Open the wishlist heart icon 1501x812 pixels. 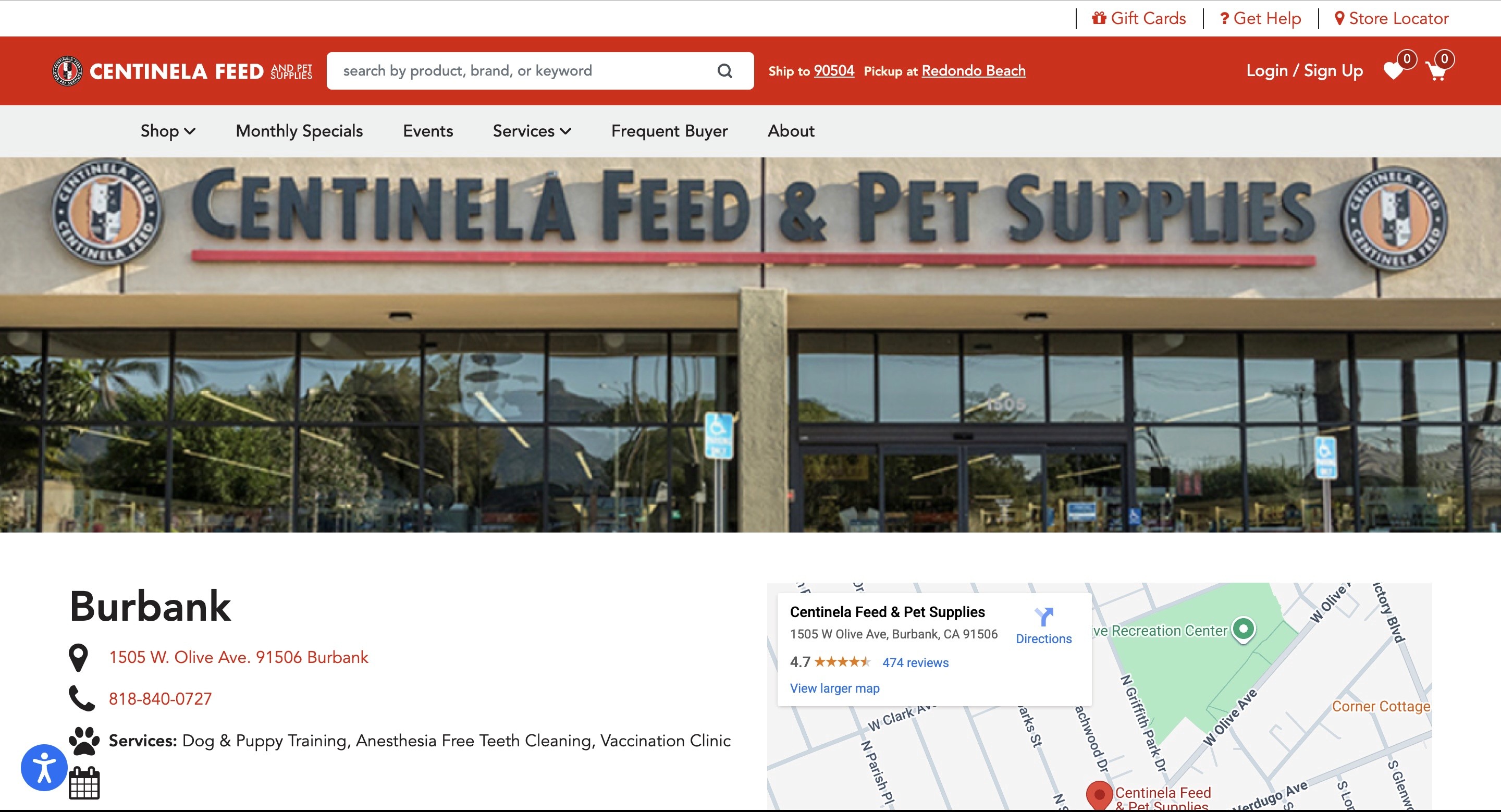[x=1393, y=71]
